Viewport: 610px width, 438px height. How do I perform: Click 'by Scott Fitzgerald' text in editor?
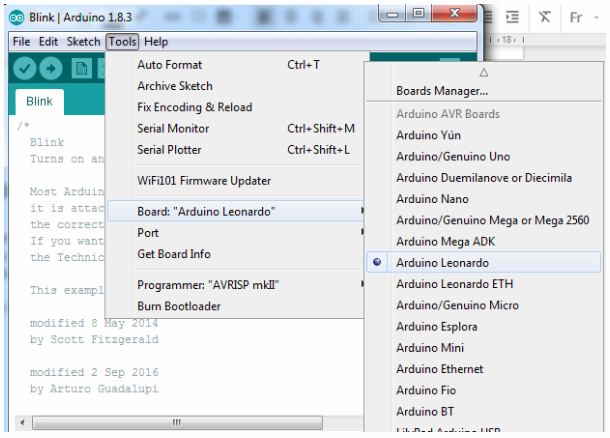94,340
